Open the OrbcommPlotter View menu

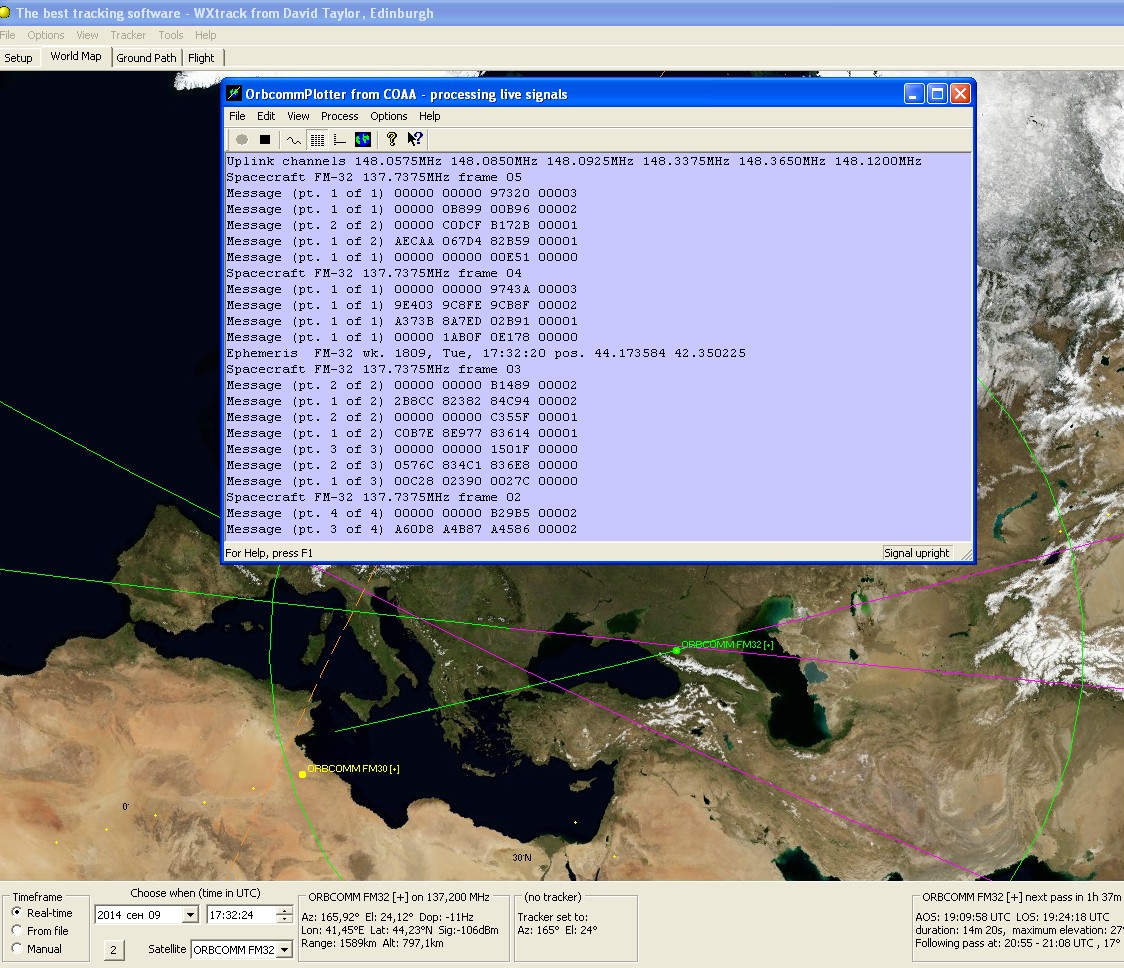click(298, 116)
